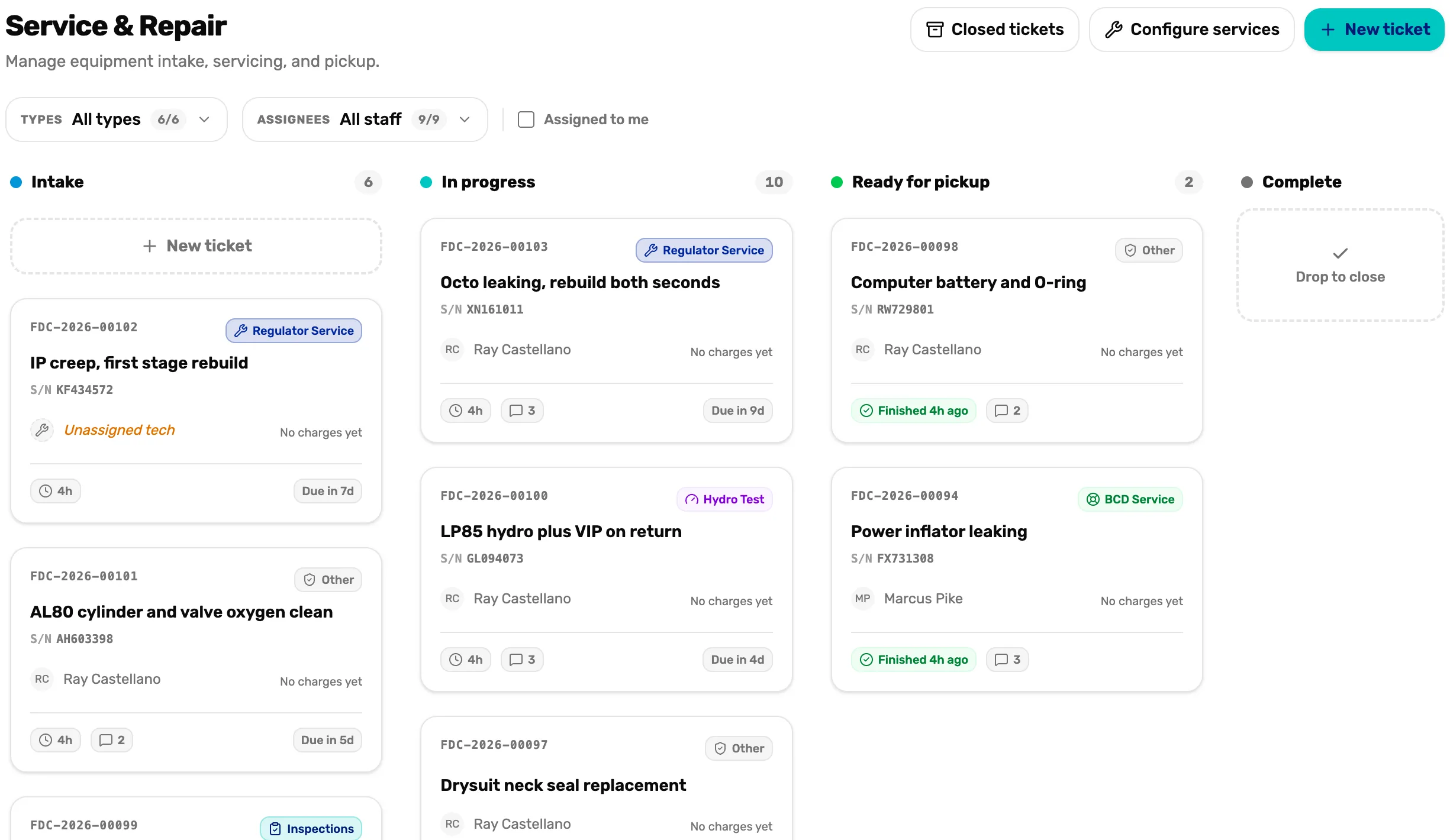1450x840 pixels.
Task: Enable the Assigned to me checkbox
Action: click(x=526, y=119)
